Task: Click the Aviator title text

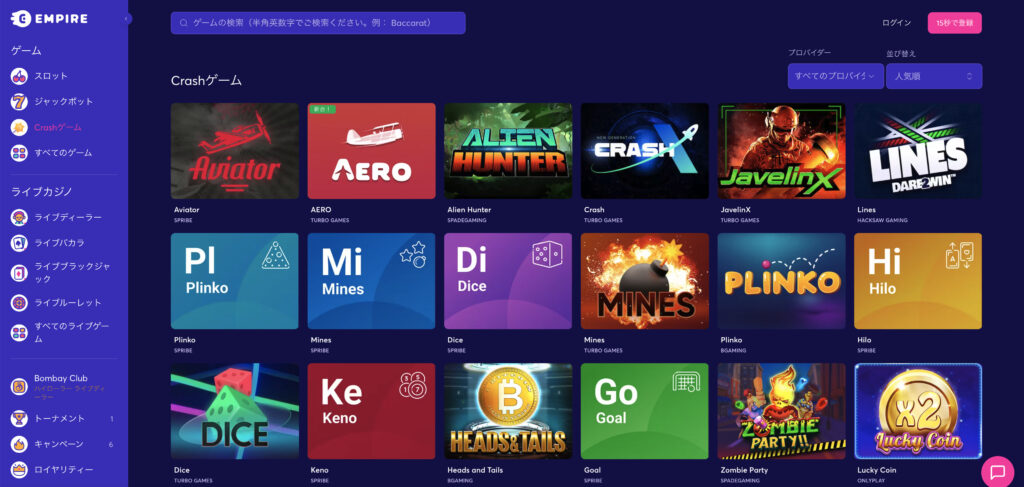Action: coord(187,210)
